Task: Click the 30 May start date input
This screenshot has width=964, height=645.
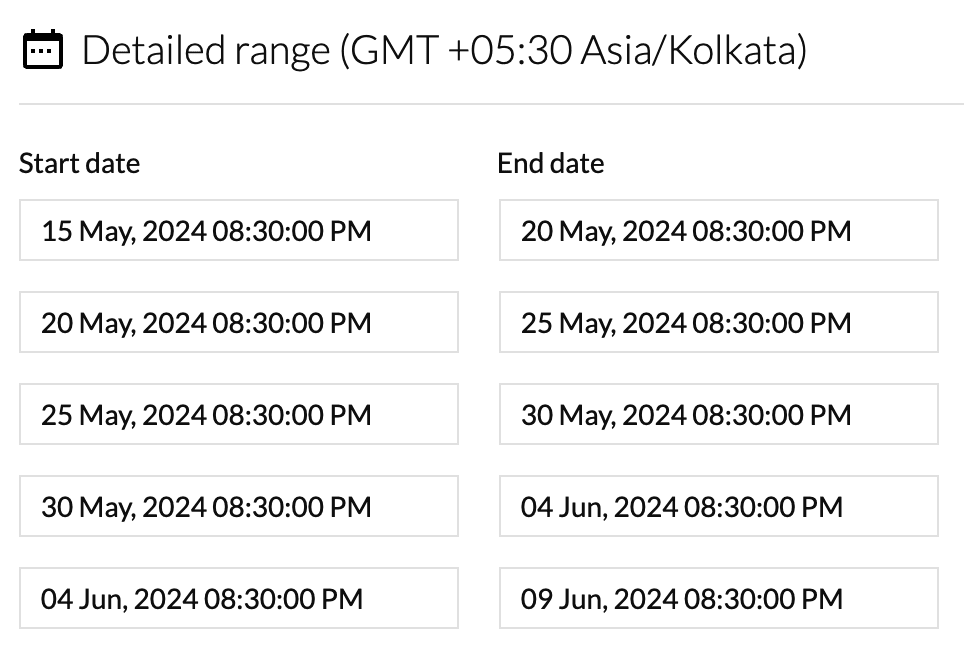Action: (238, 507)
